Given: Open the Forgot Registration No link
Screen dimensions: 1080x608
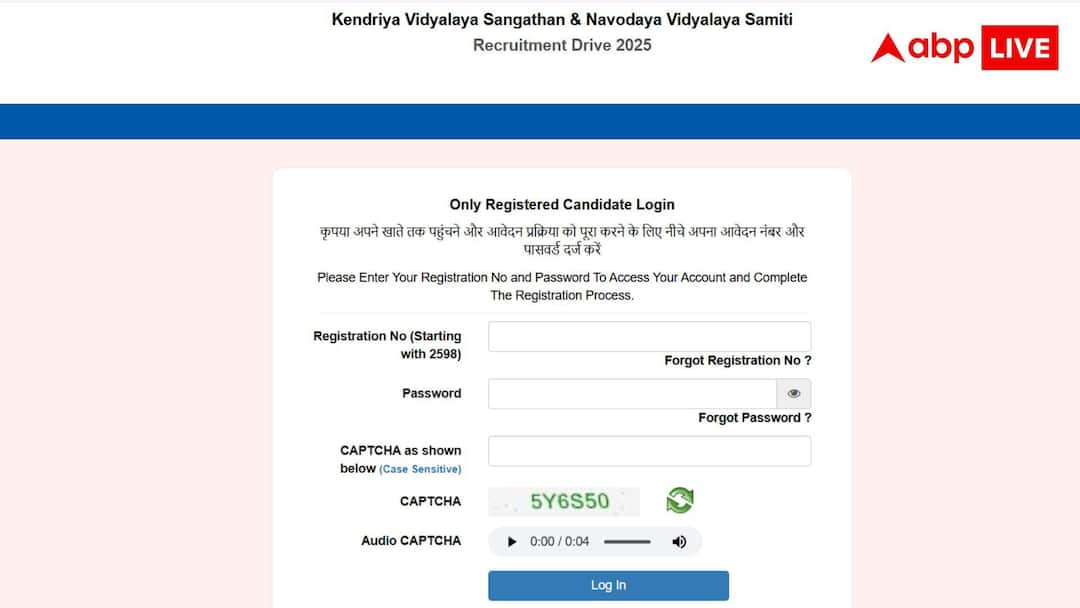Looking at the screenshot, I should pyautogui.click(x=738, y=361).
